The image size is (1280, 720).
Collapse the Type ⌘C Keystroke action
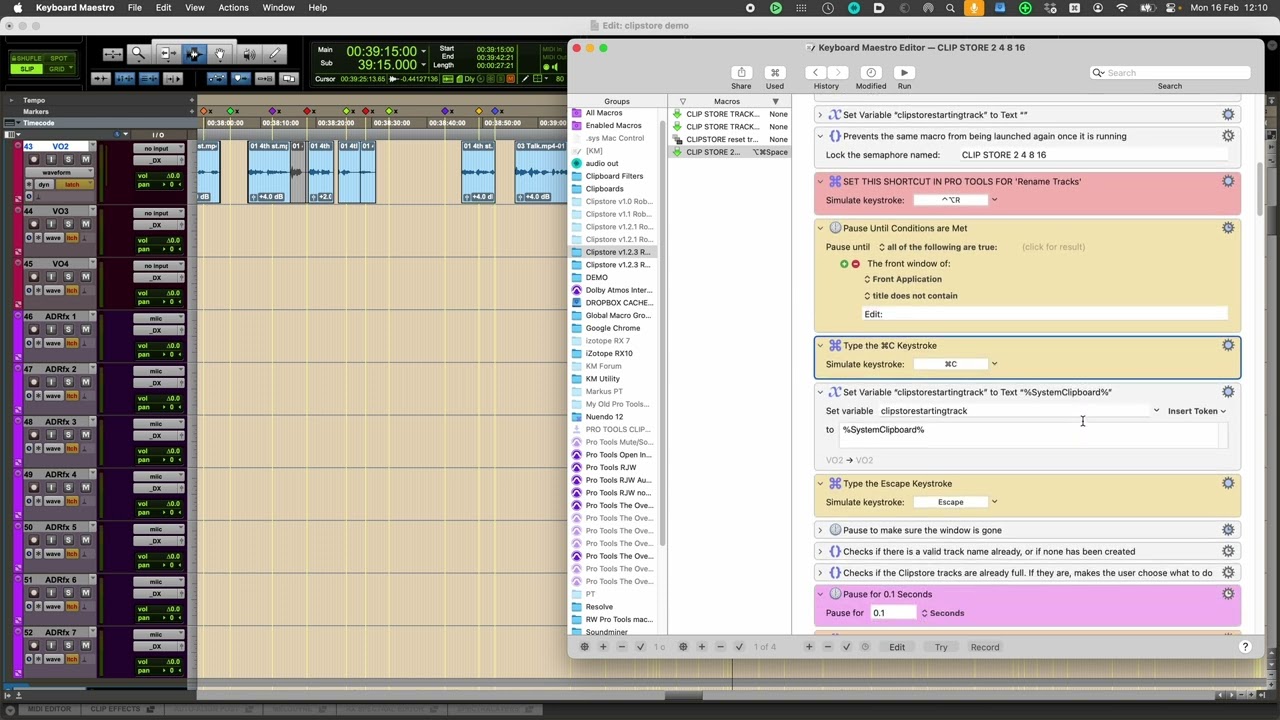coord(821,346)
